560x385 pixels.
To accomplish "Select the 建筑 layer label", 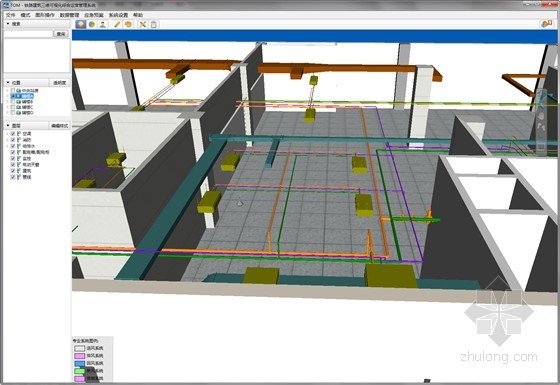I will click(27, 171).
